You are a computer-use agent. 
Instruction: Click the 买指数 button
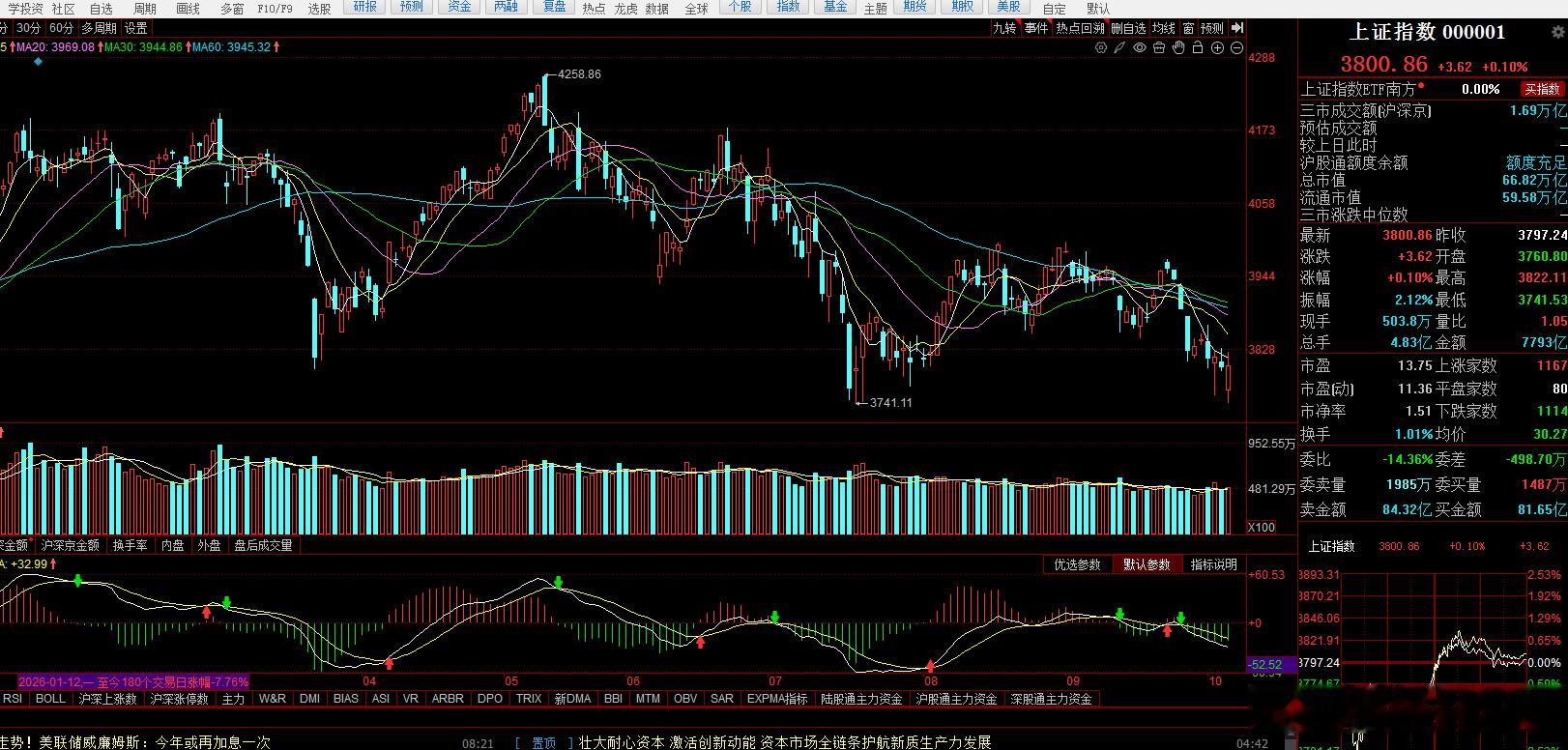click(x=1542, y=89)
